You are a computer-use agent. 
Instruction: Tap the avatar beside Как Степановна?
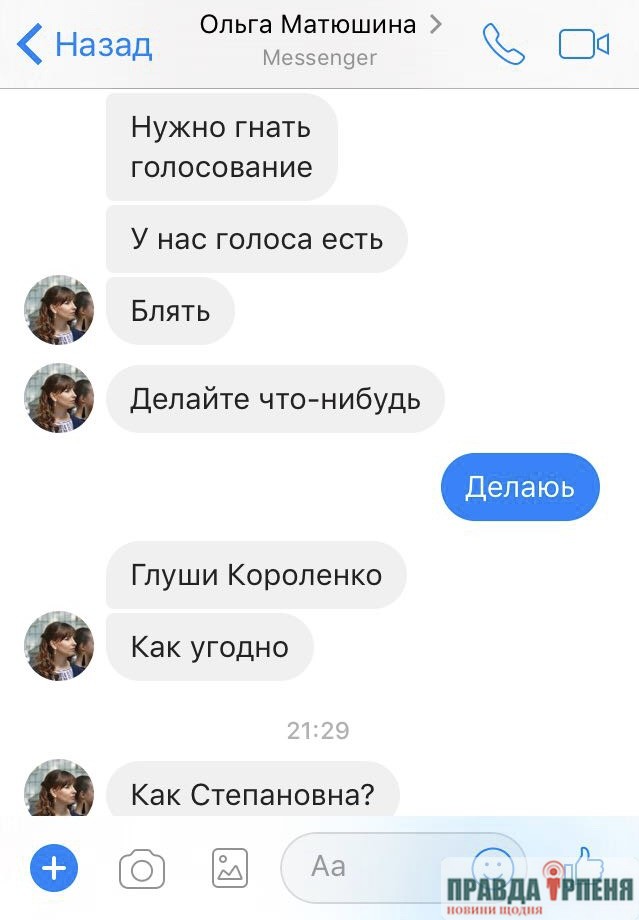pyautogui.click(x=59, y=788)
